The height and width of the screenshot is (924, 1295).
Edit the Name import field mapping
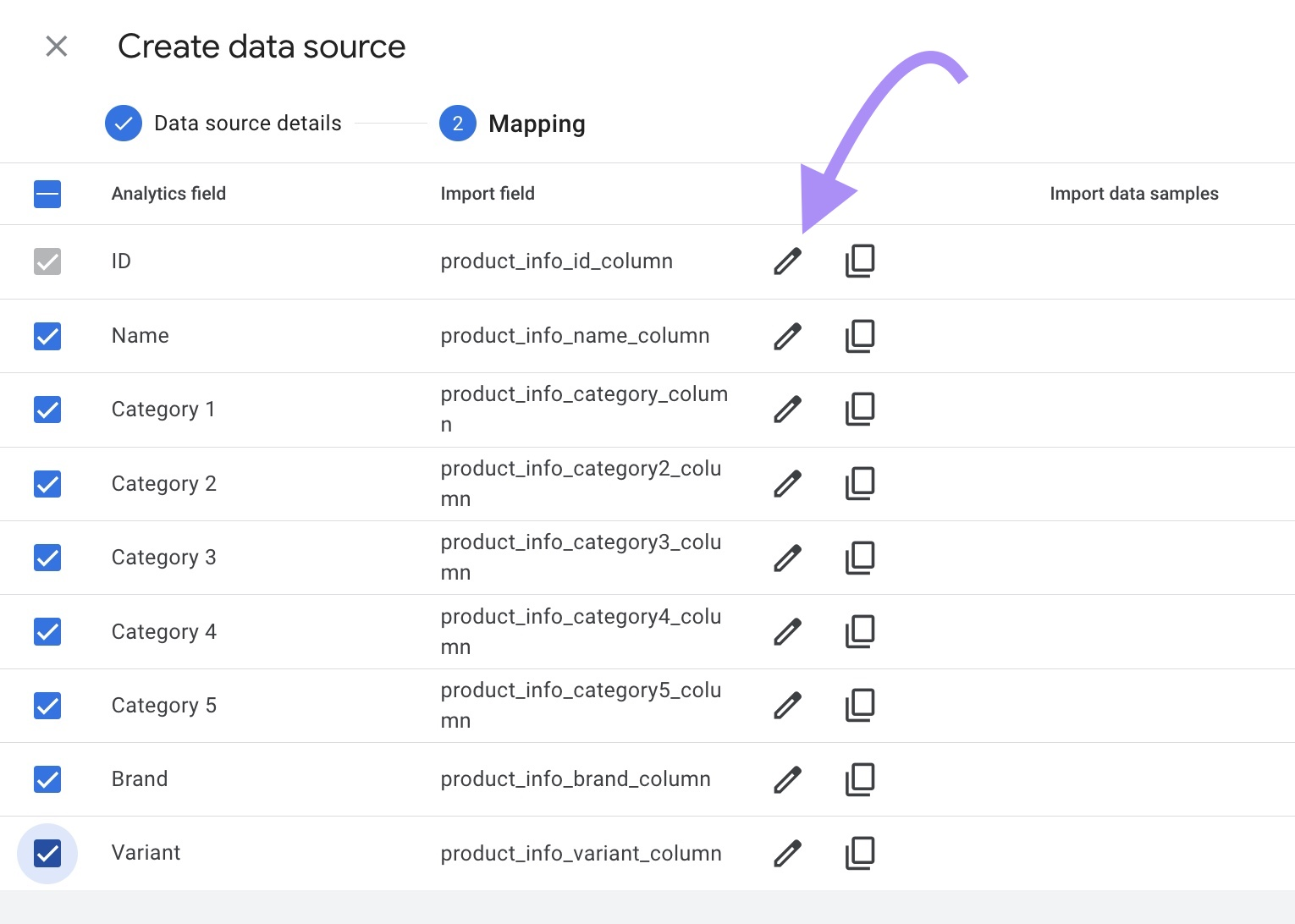(786, 336)
